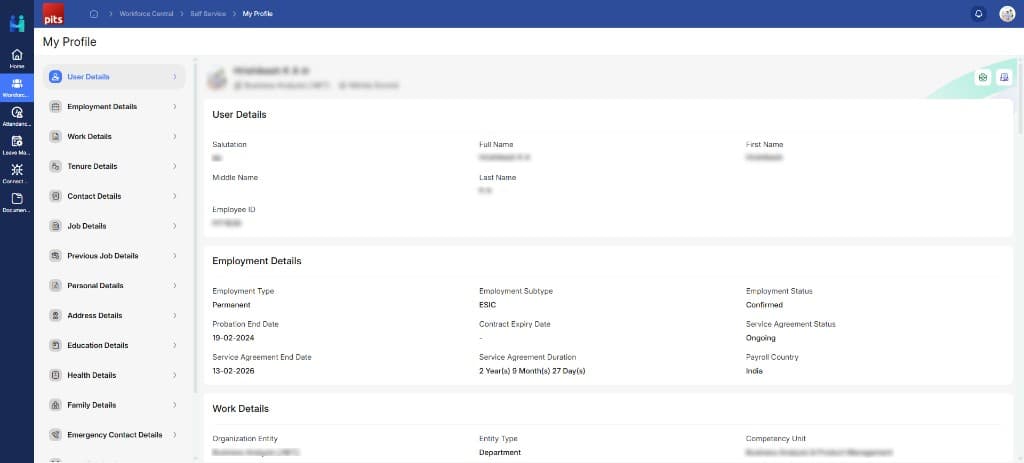Click the profile photo in the banner
This screenshot has width=1024, height=463.
click(216, 78)
